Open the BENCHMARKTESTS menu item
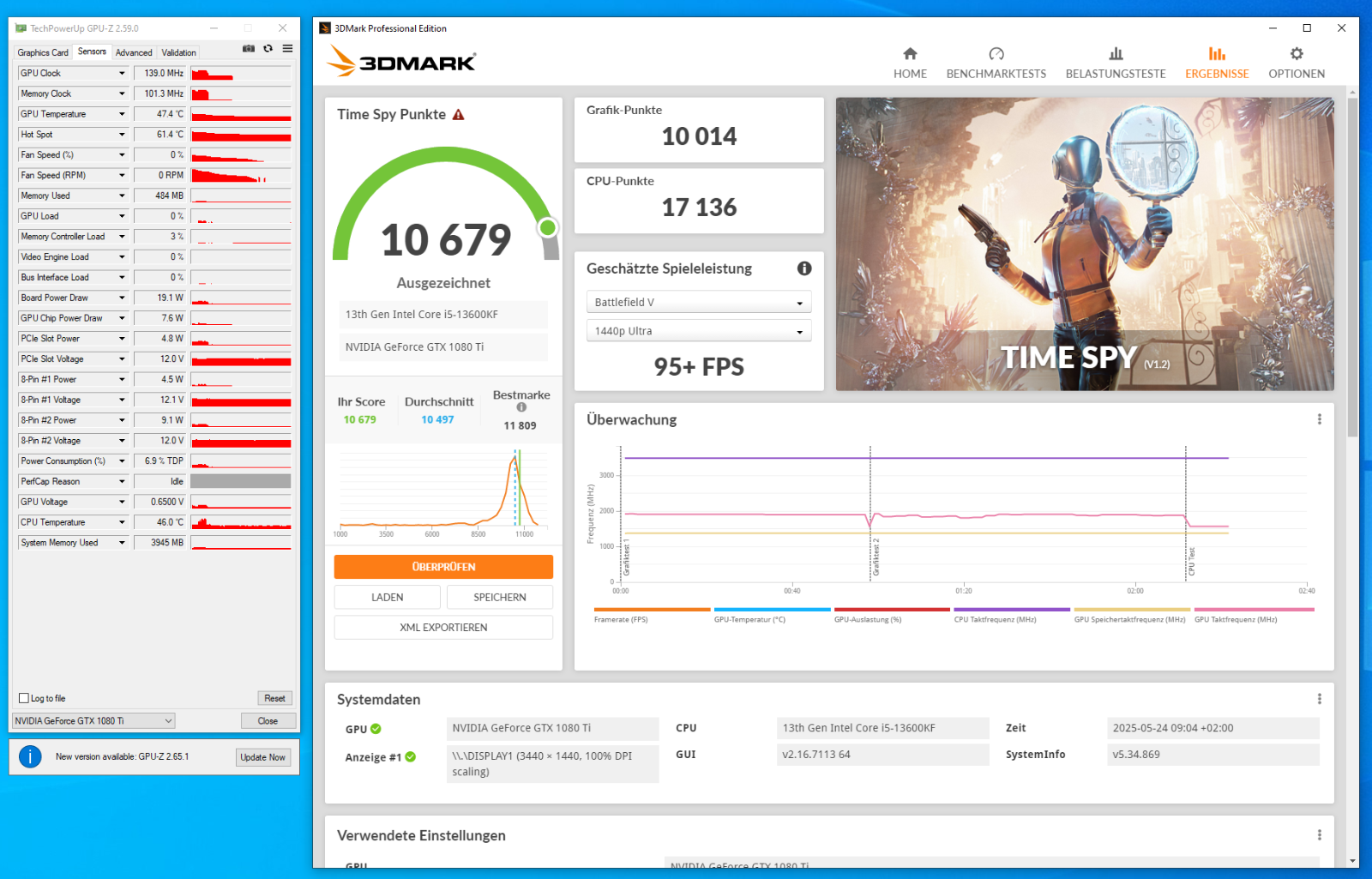1372x879 pixels. [x=996, y=74]
